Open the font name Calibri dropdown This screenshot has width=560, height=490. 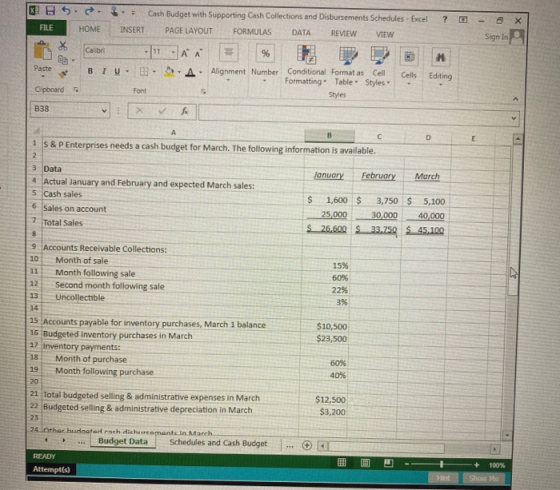coord(146,52)
